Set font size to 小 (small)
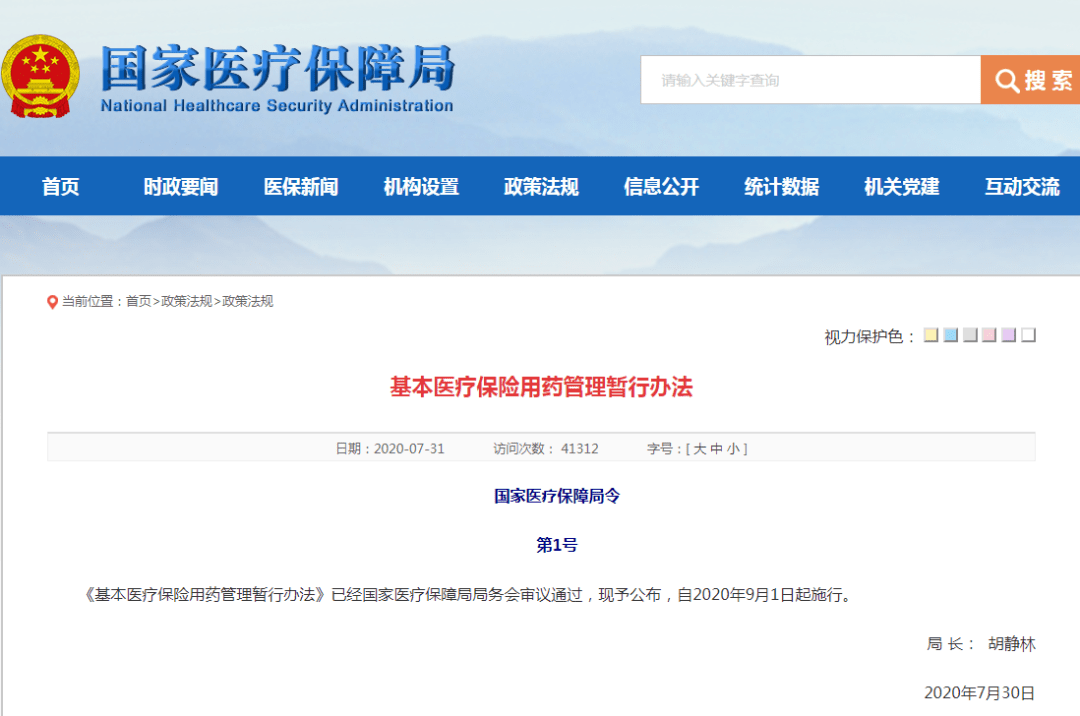Image resolution: width=1080 pixels, height=716 pixels. coord(733,449)
